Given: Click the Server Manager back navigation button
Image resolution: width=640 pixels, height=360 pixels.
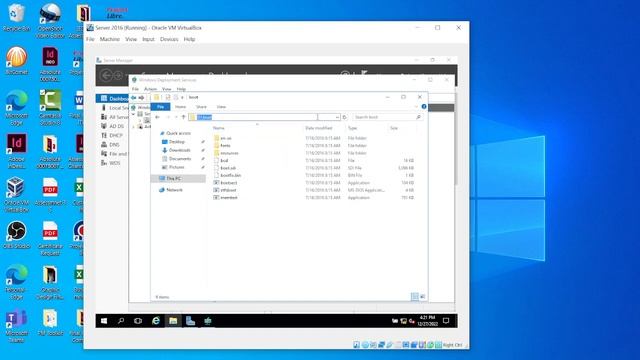Looking at the screenshot, I should tap(106, 76).
